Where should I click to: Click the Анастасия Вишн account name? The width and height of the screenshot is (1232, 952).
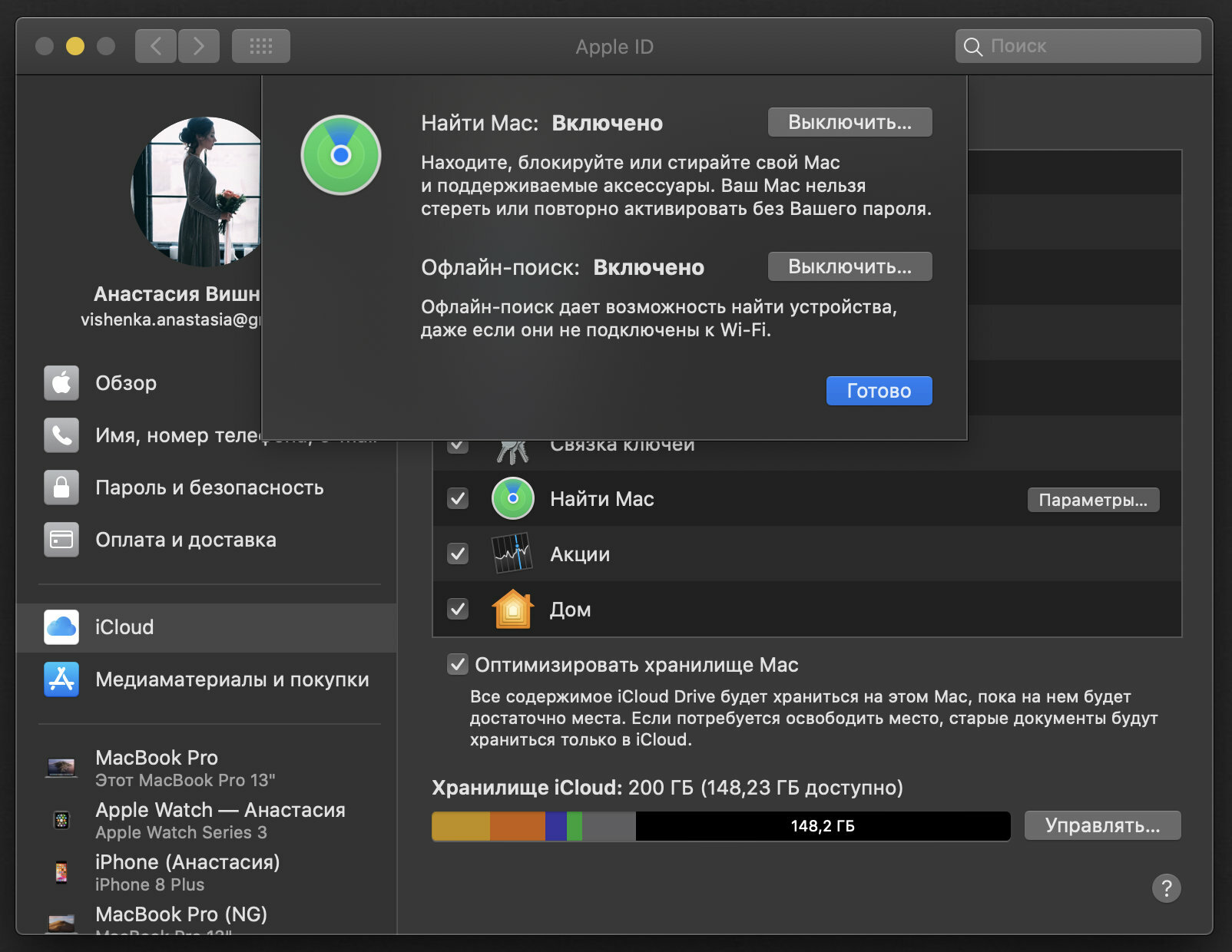click(177, 294)
